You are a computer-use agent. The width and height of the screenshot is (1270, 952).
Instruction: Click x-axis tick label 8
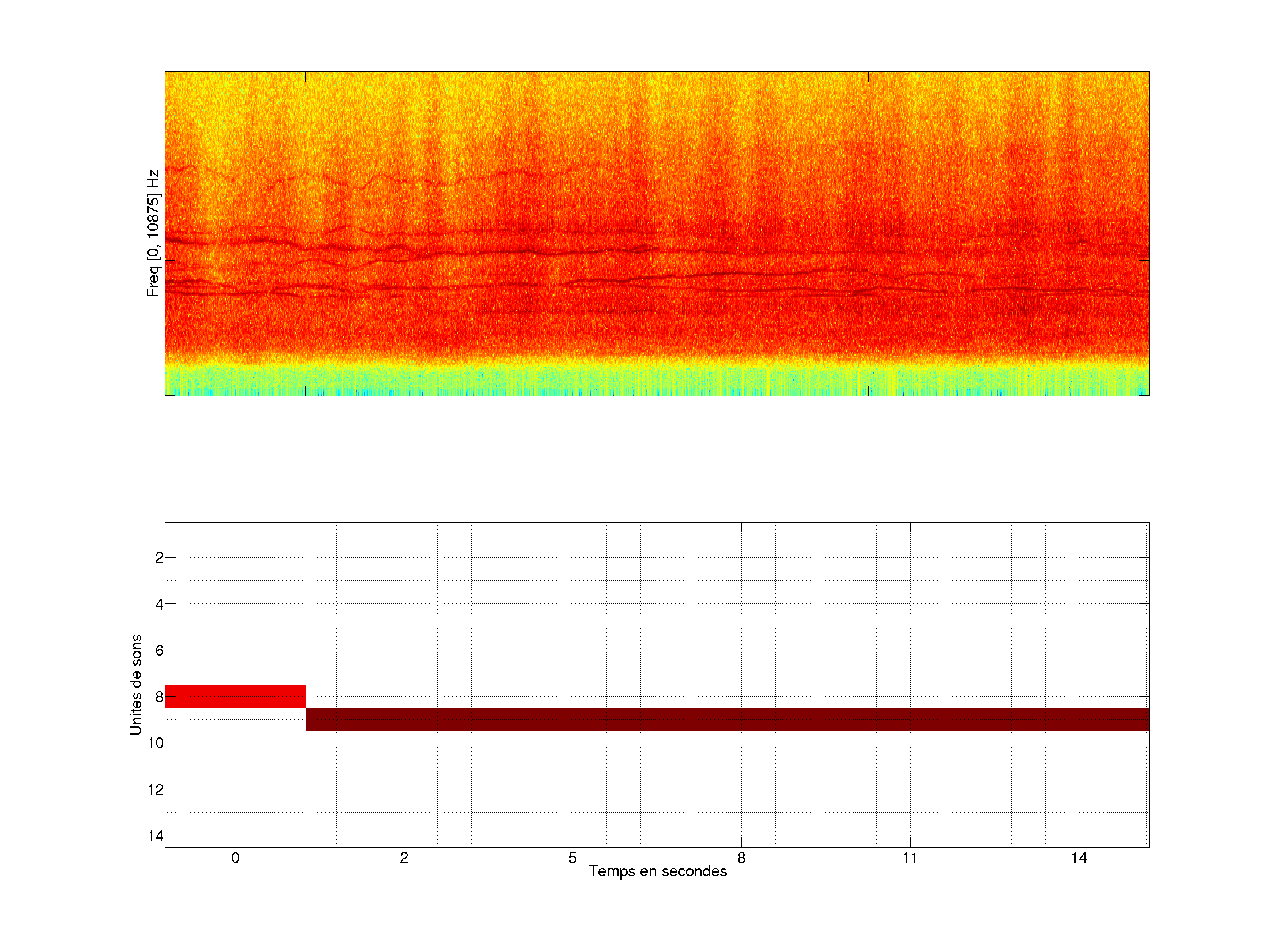pyautogui.click(x=741, y=858)
